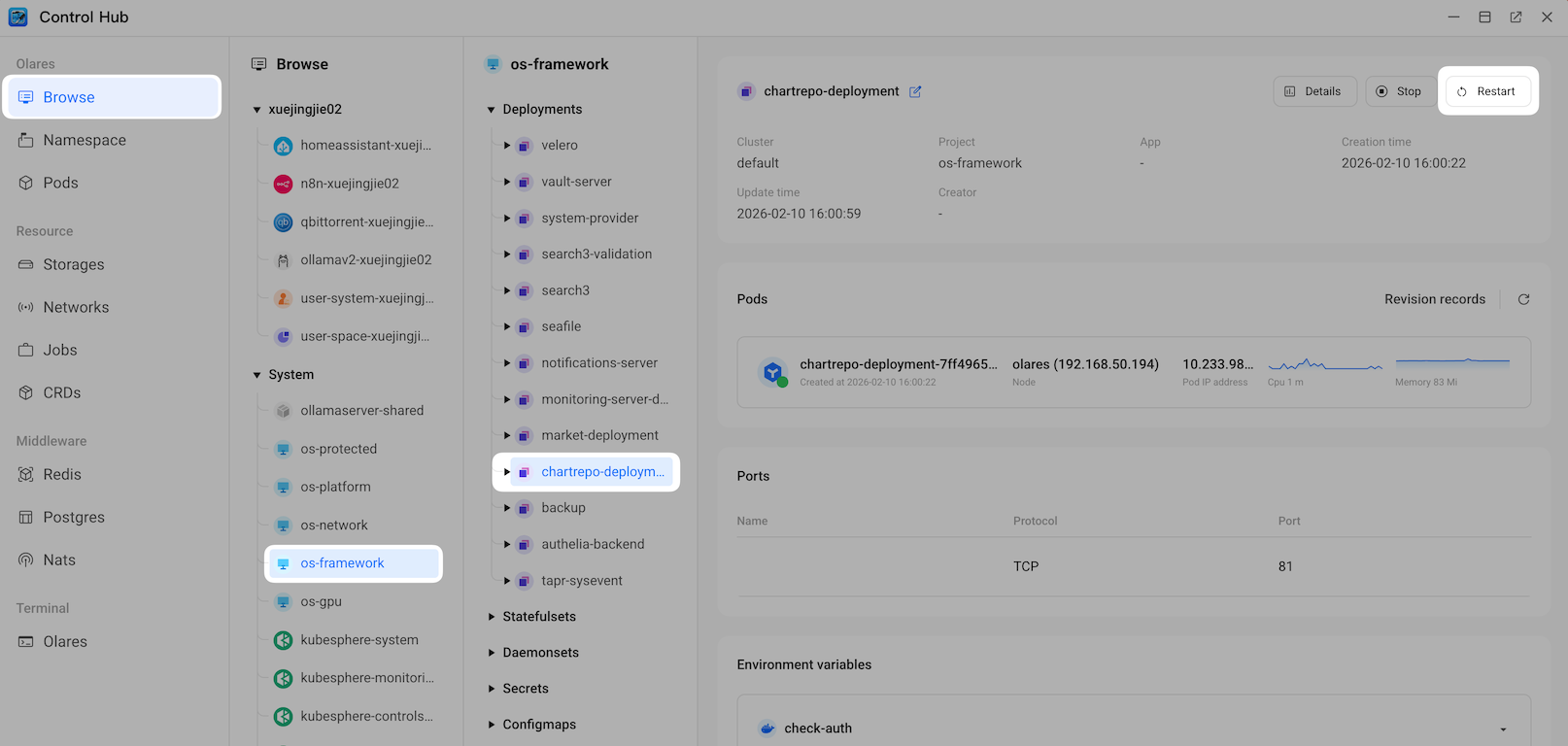The height and width of the screenshot is (746, 1568).
Task: Open Revision records link
Action: (x=1434, y=299)
